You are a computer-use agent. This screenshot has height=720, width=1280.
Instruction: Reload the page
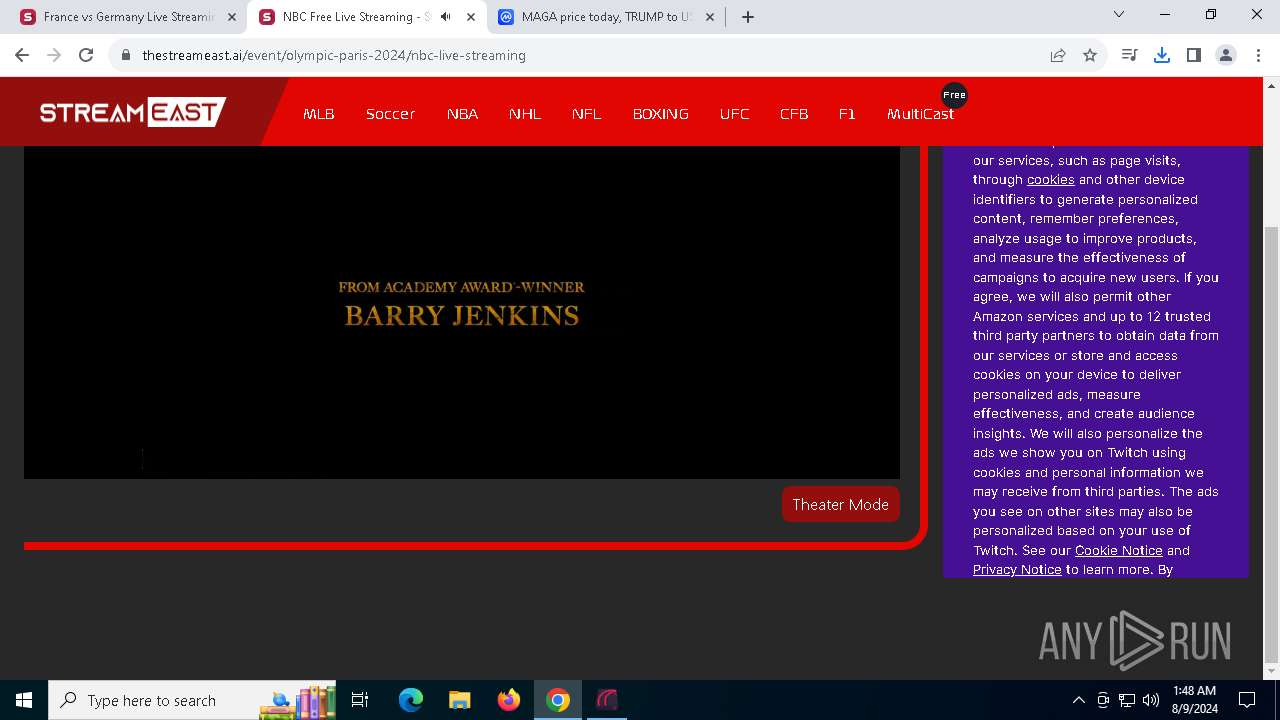click(x=86, y=55)
